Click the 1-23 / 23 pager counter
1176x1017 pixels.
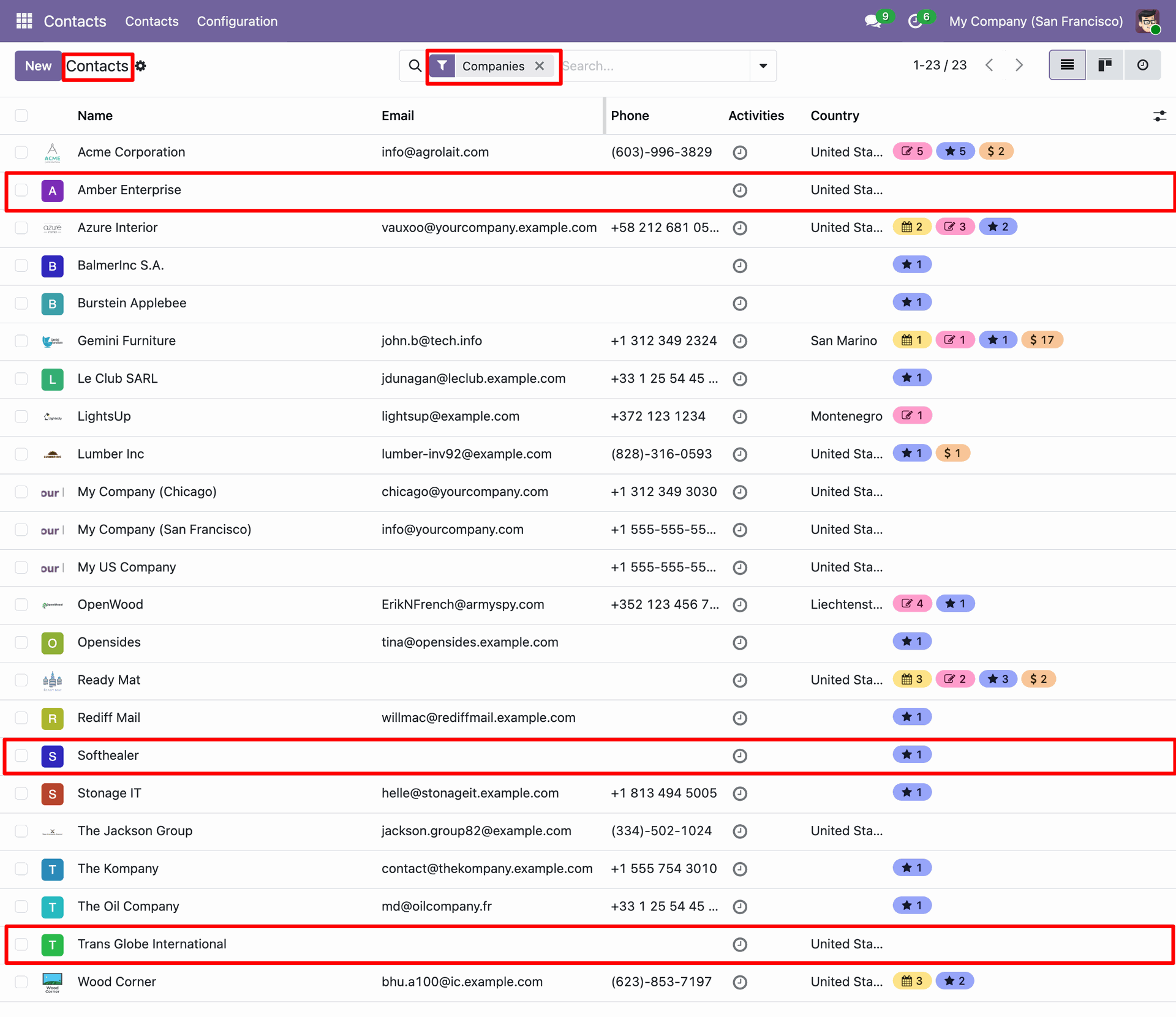940,66
